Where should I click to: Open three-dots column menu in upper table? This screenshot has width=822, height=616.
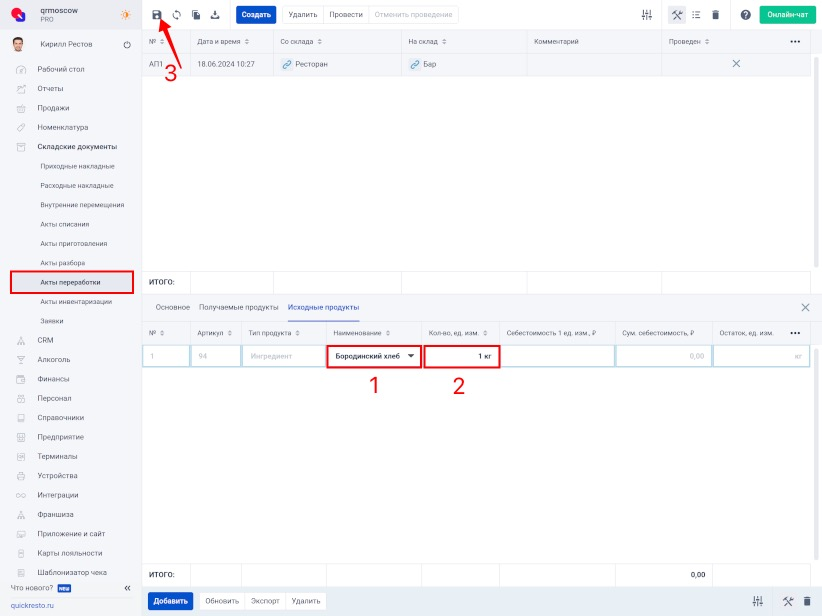pyautogui.click(x=795, y=41)
